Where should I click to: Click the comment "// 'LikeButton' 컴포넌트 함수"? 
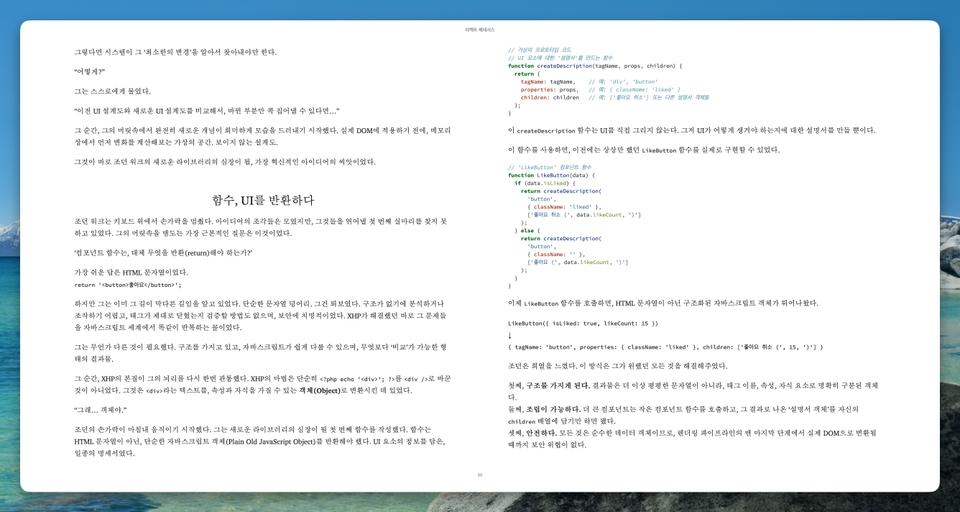point(549,167)
